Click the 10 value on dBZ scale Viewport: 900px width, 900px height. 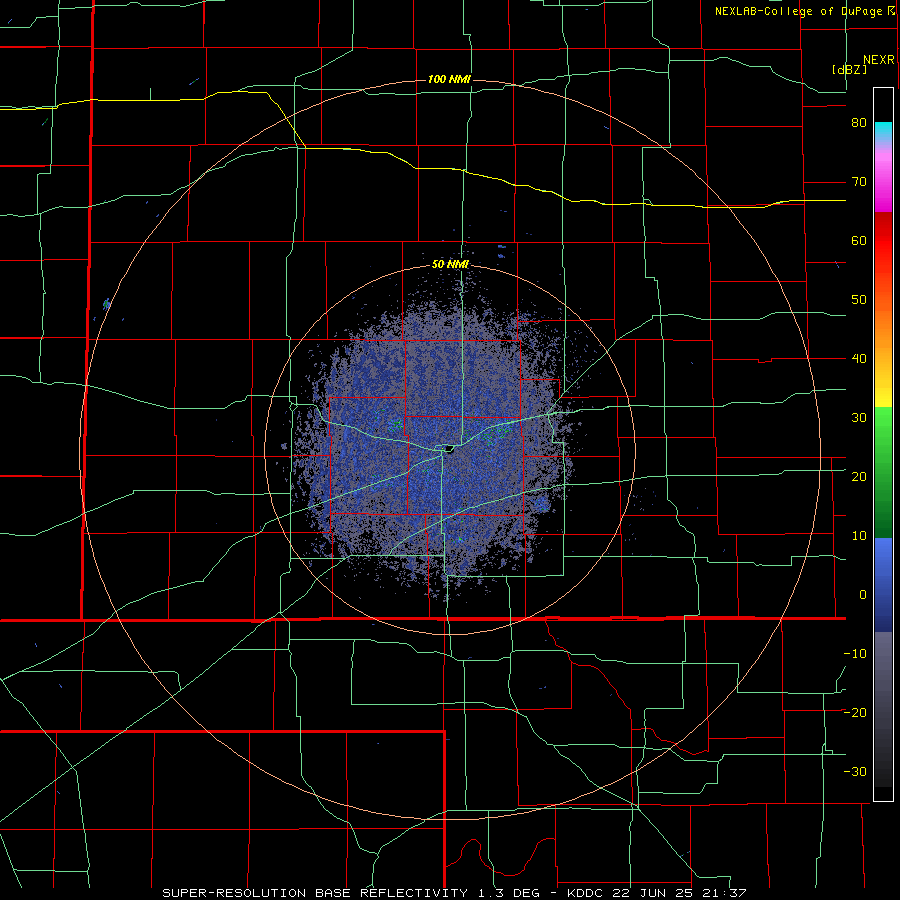coord(859,536)
